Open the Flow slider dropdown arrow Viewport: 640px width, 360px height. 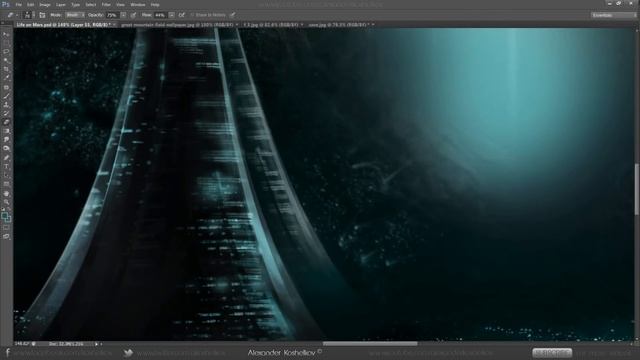pyautogui.click(x=171, y=15)
